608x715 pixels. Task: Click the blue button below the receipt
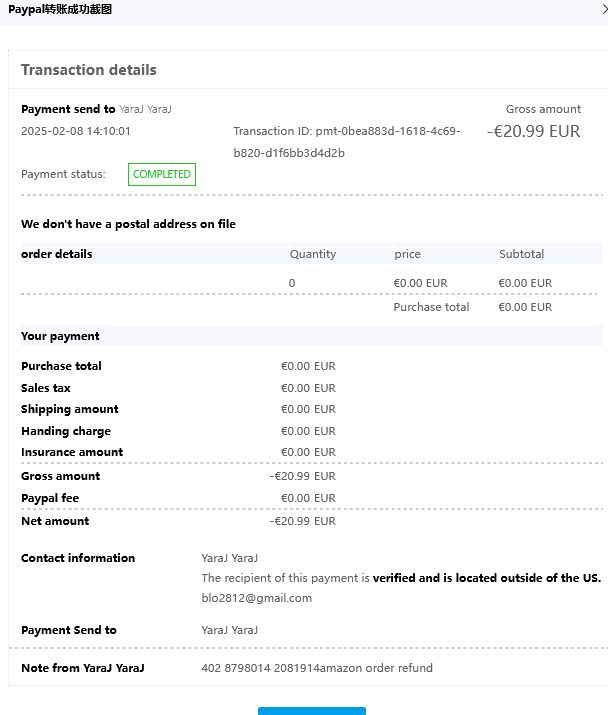tap(311, 710)
